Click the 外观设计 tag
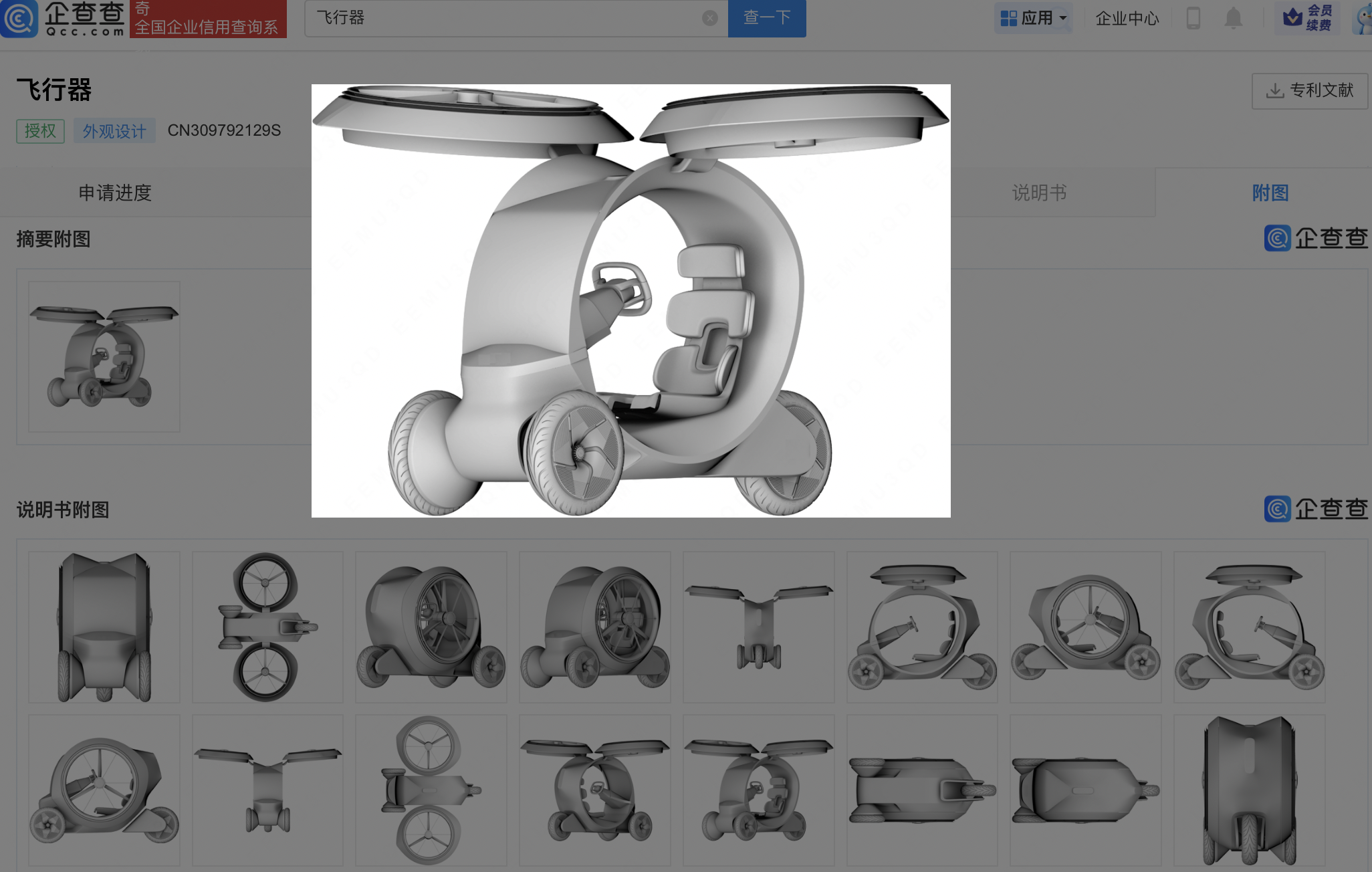The height and width of the screenshot is (872, 1372). [x=114, y=130]
